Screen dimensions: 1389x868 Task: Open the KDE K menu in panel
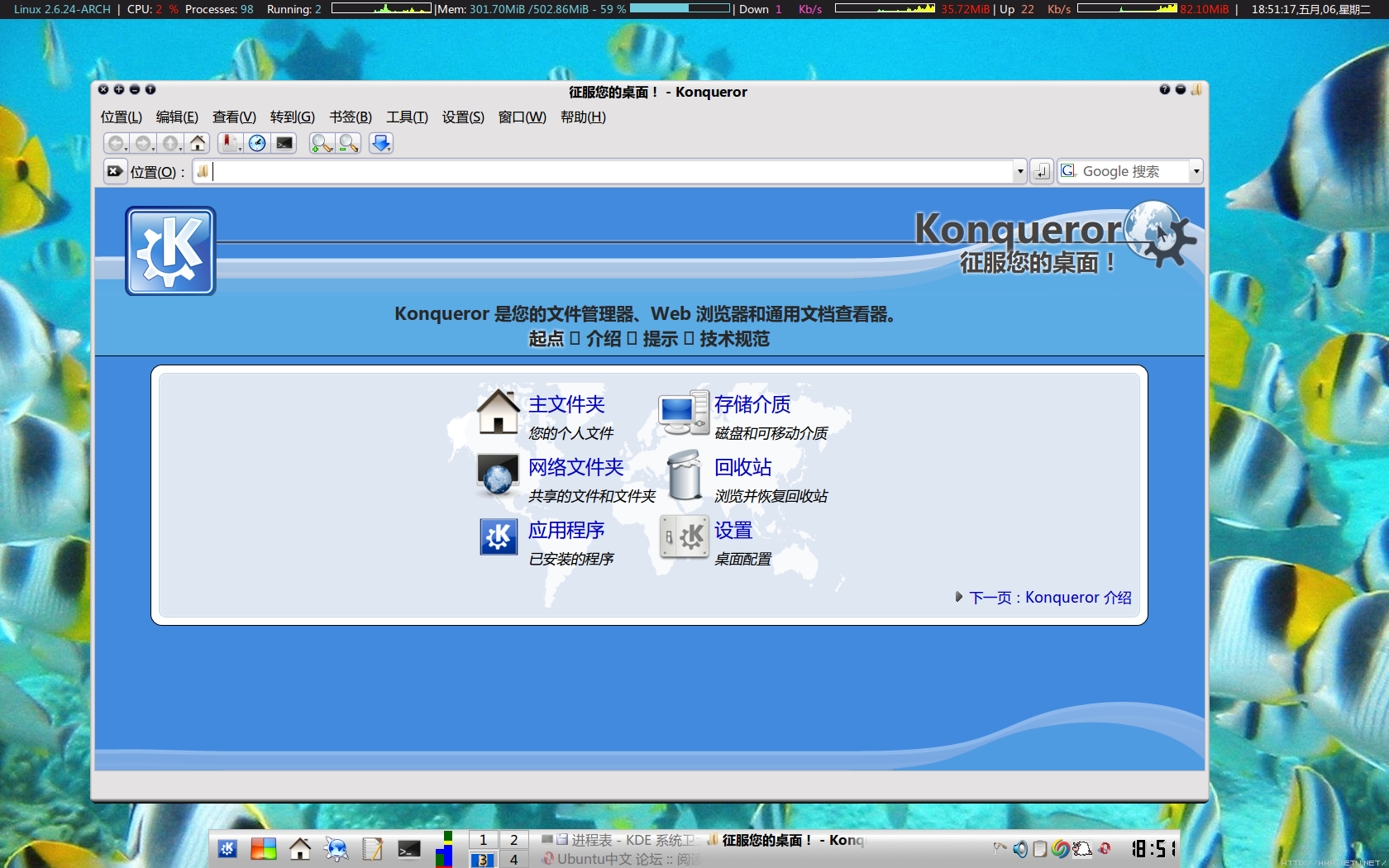point(227,849)
